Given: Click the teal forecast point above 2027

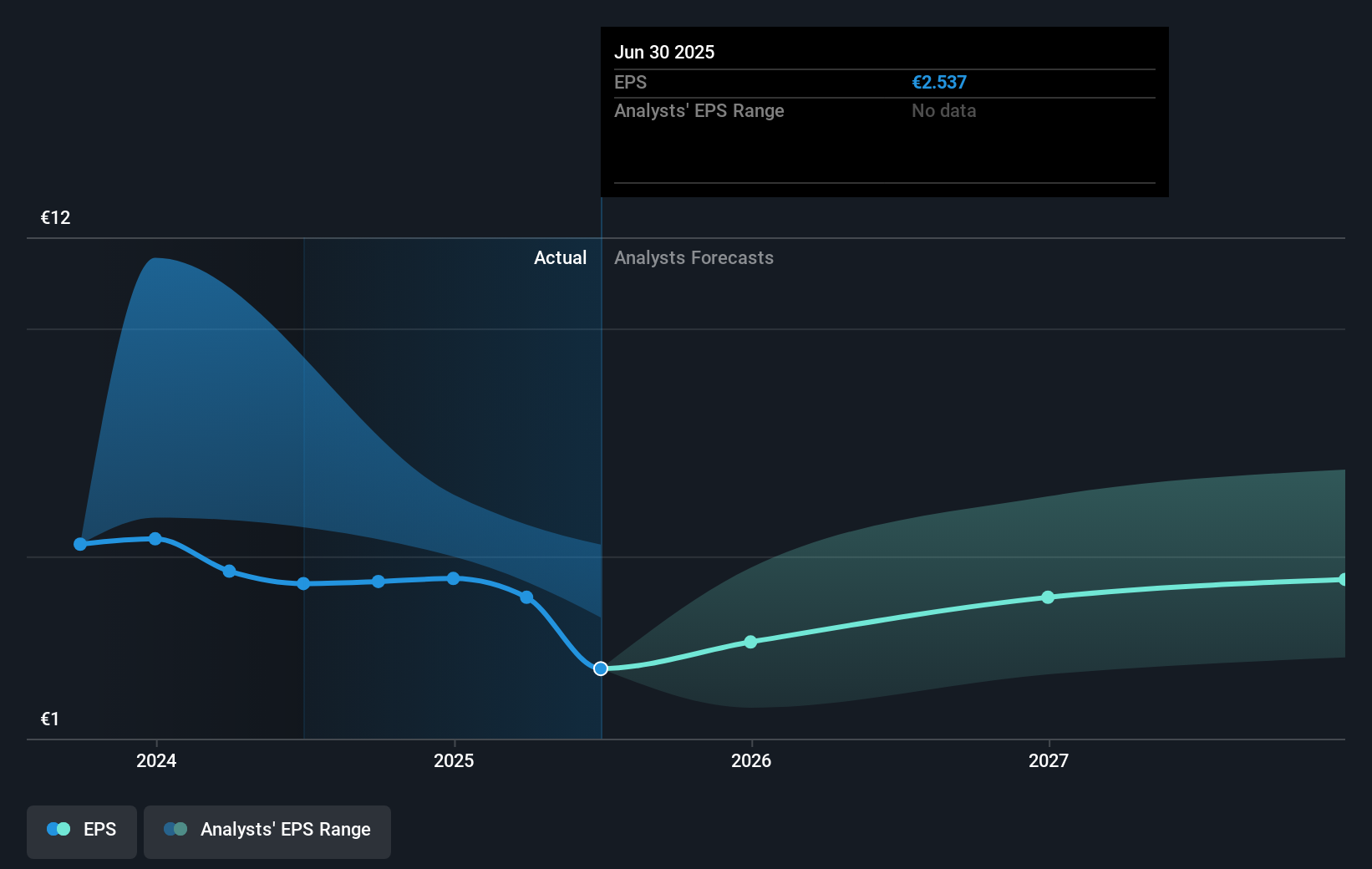Looking at the screenshot, I should click(x=1048, y=597).
